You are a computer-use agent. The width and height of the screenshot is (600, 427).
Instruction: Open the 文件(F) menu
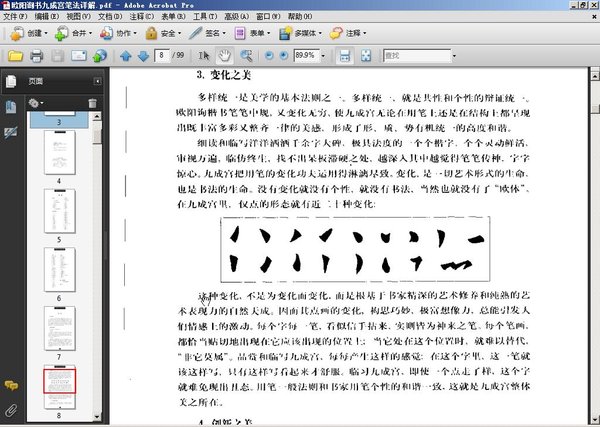[x=15, y=16]
